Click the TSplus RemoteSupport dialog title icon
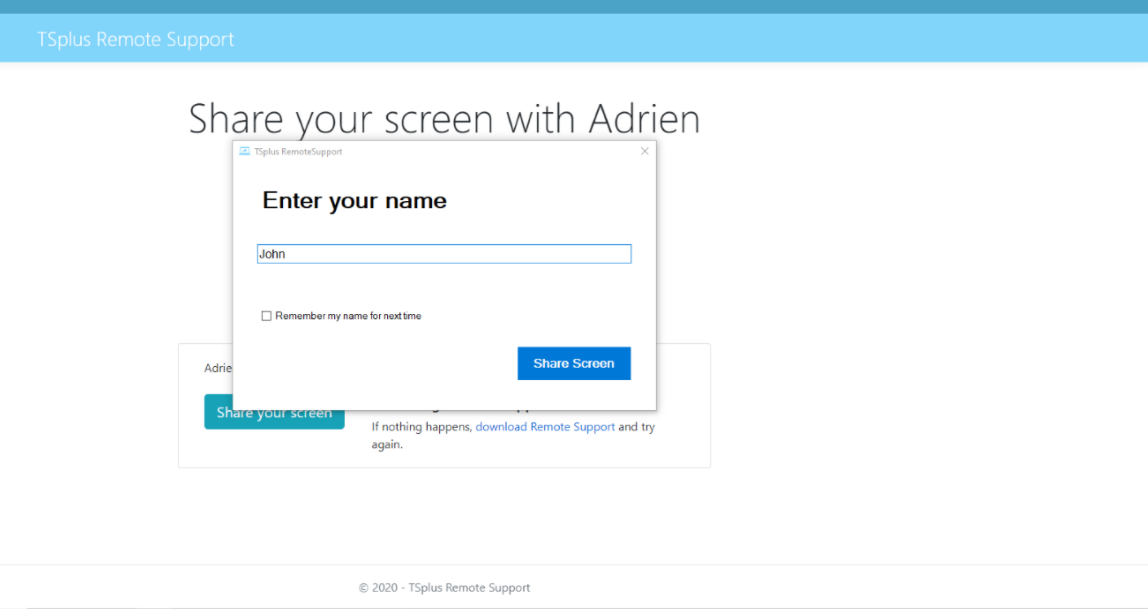The width and height of the screenshot is (1148, 609). [245, 152]
